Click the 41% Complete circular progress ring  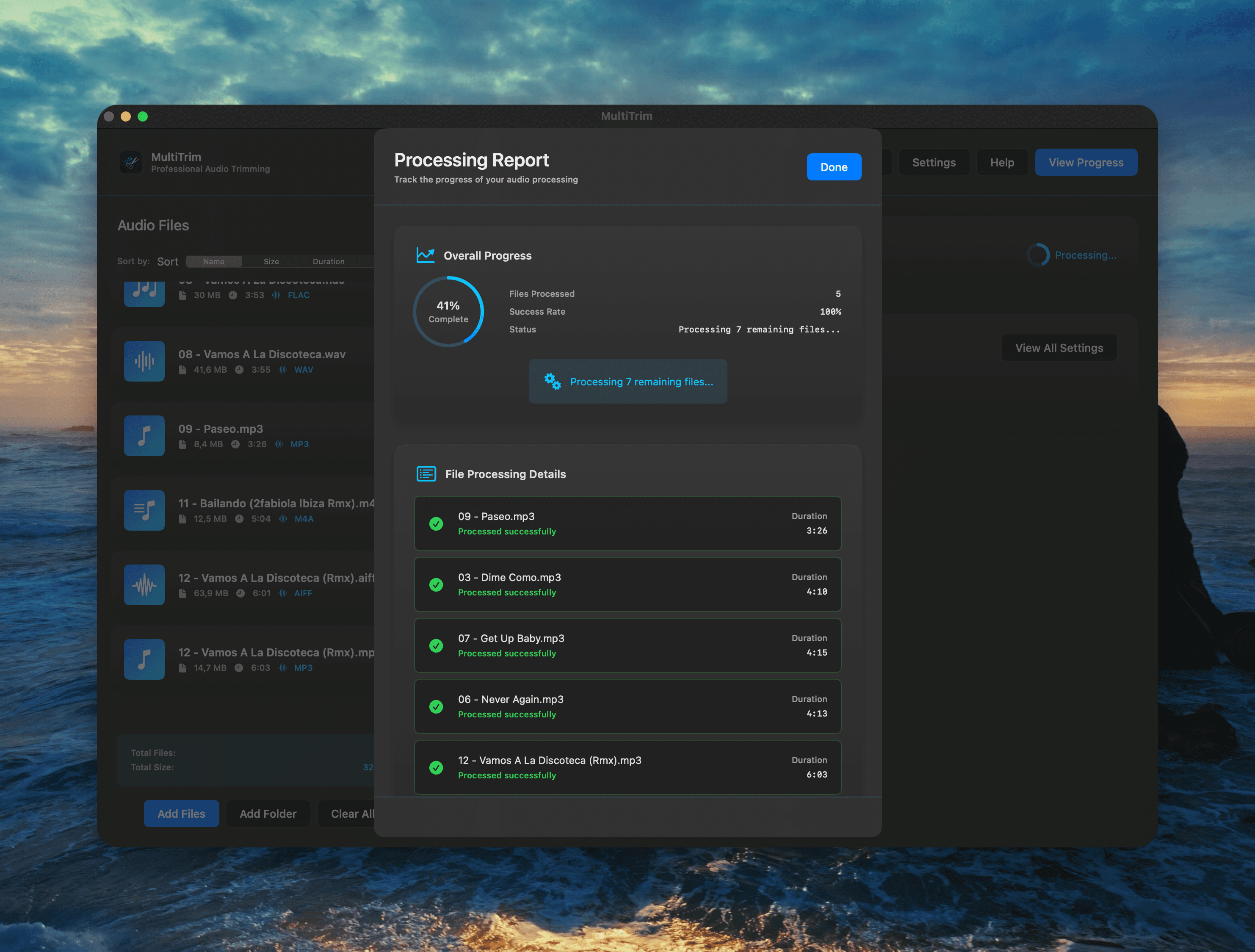coord(448,311)
